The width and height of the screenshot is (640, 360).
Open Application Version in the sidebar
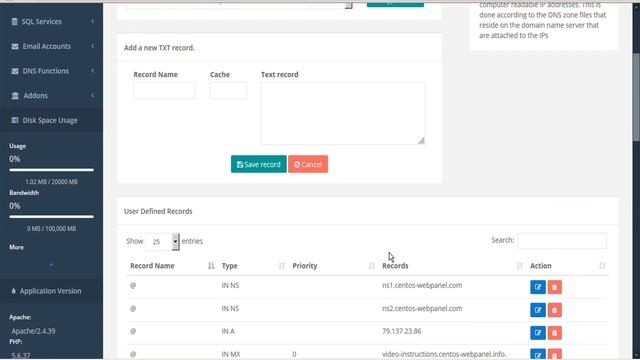[51, 291]
